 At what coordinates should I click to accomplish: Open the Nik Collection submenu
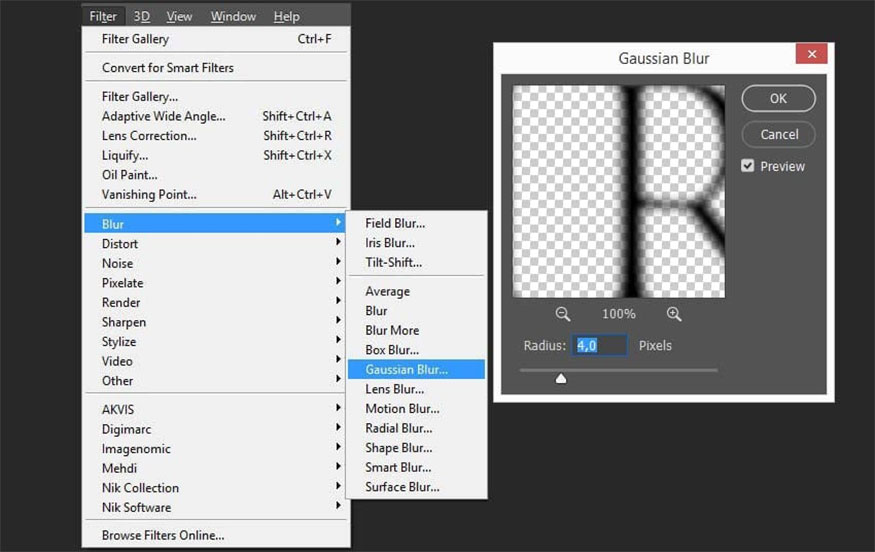click(140, 488)
